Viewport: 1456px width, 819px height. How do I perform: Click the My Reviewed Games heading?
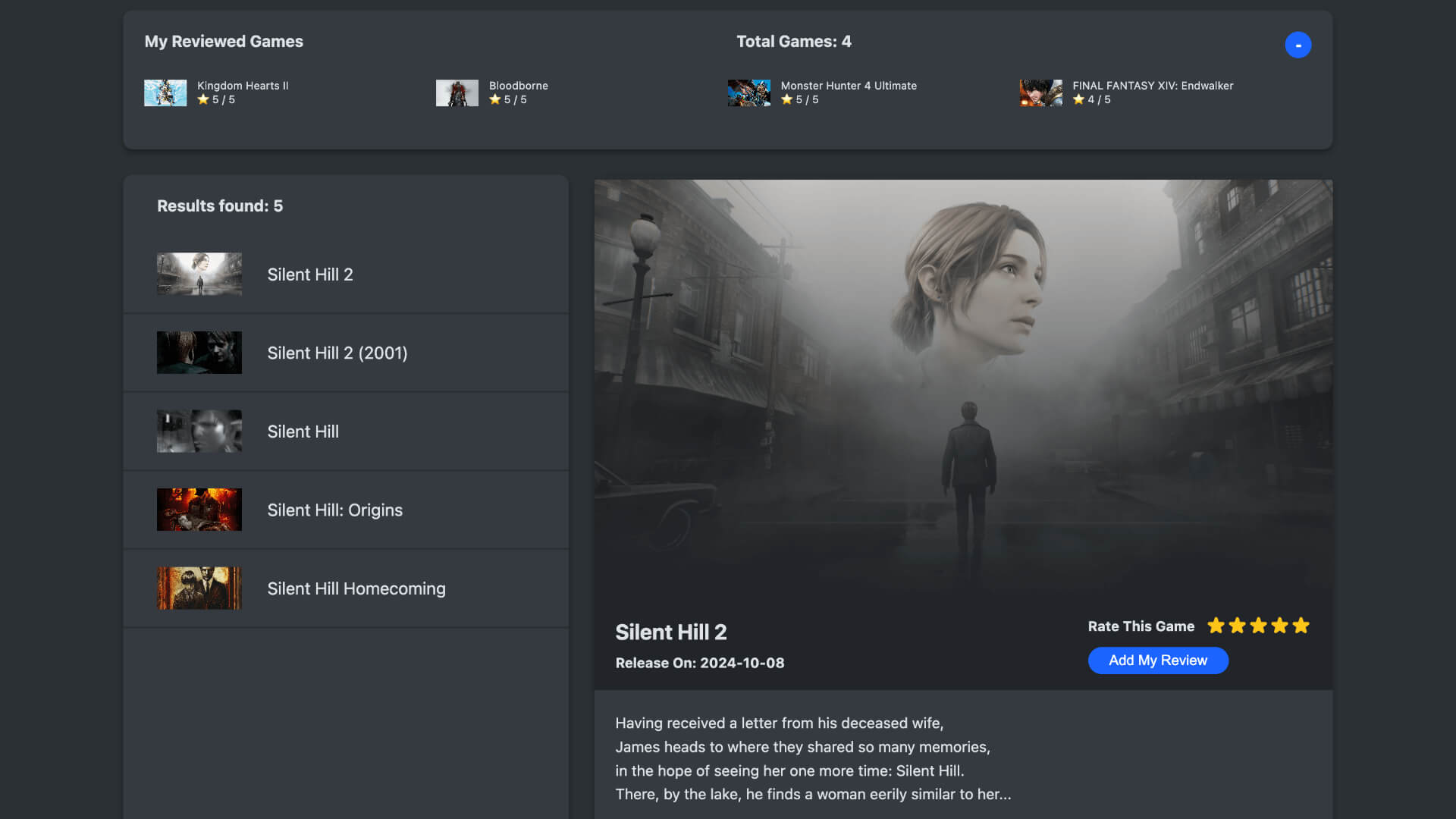tap(224, 42)
